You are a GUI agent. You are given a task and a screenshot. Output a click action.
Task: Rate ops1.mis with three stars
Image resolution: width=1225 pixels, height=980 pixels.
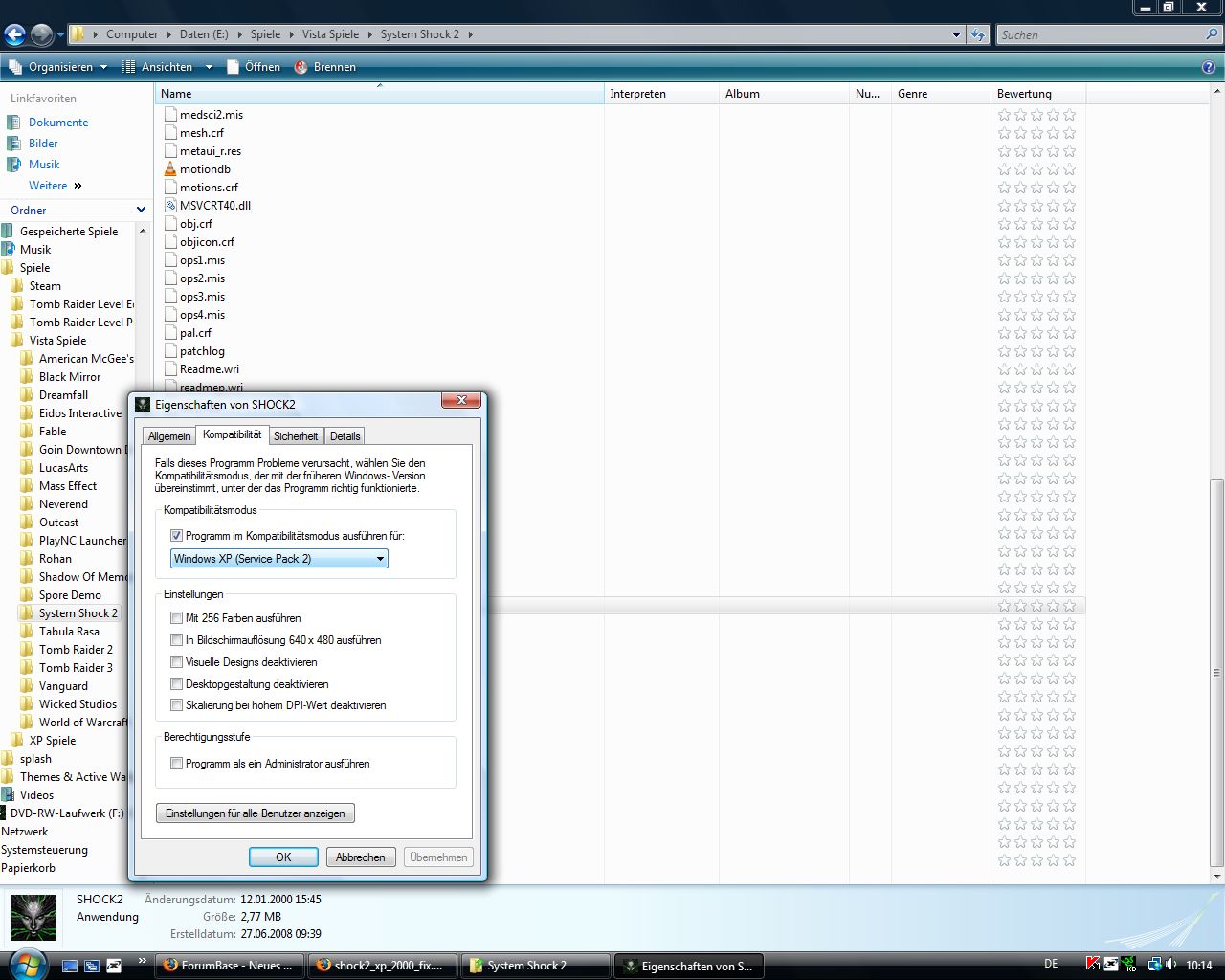(x=1036, y=260)
